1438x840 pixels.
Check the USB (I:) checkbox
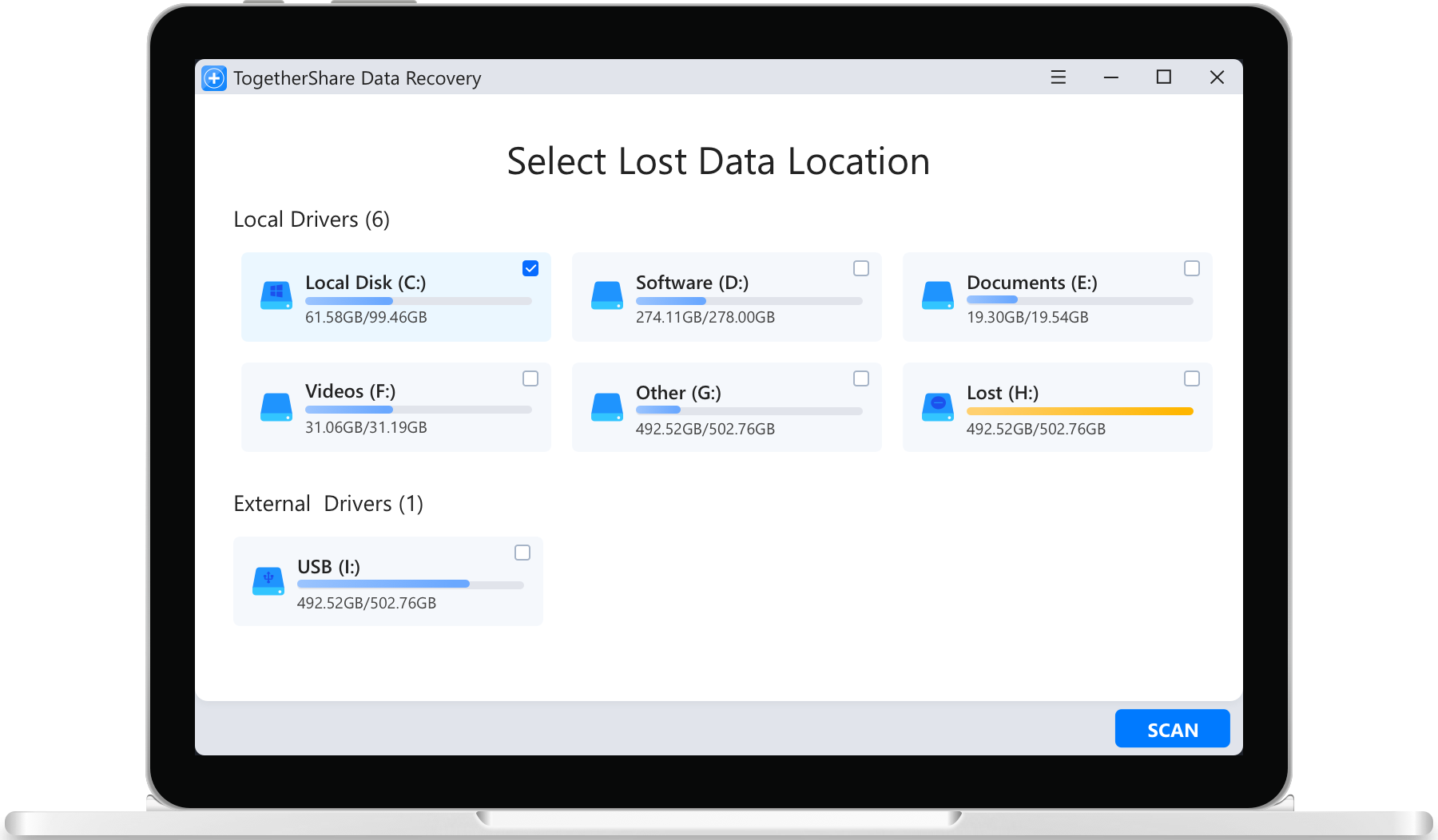pyautogui.click(x=522, y=553)
